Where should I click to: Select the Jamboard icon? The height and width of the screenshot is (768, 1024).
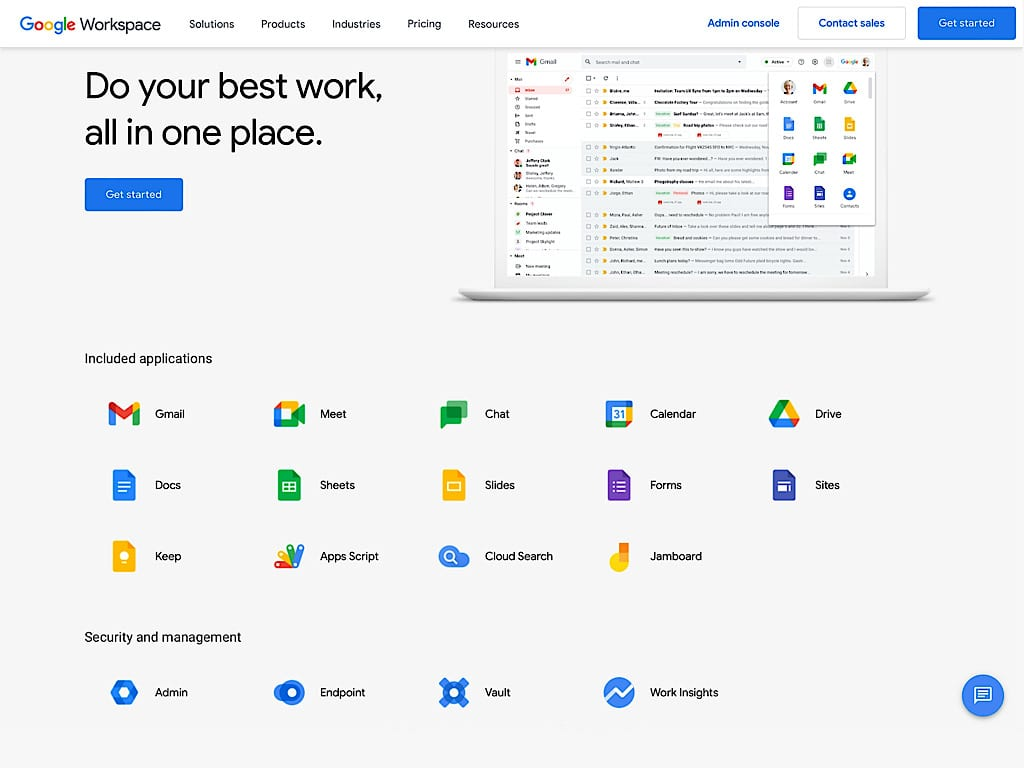pyautogui.click(x=618, y=556)
